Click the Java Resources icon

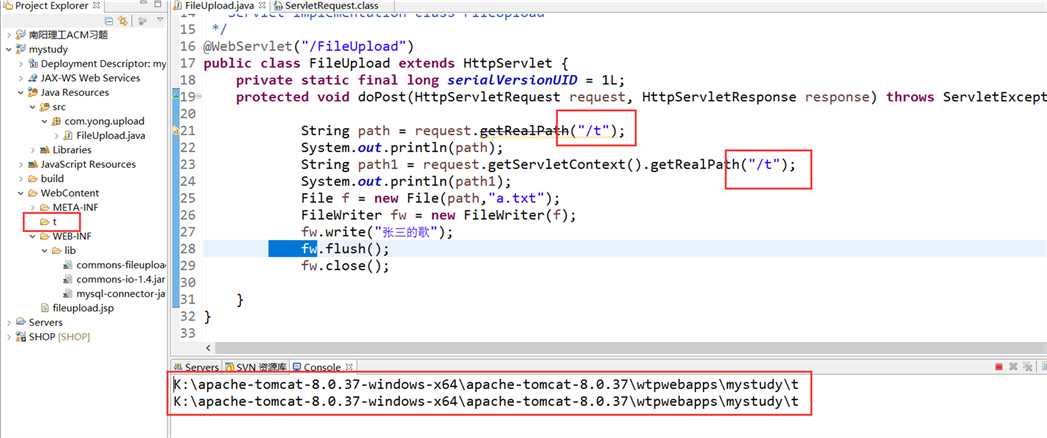(33, 92)
